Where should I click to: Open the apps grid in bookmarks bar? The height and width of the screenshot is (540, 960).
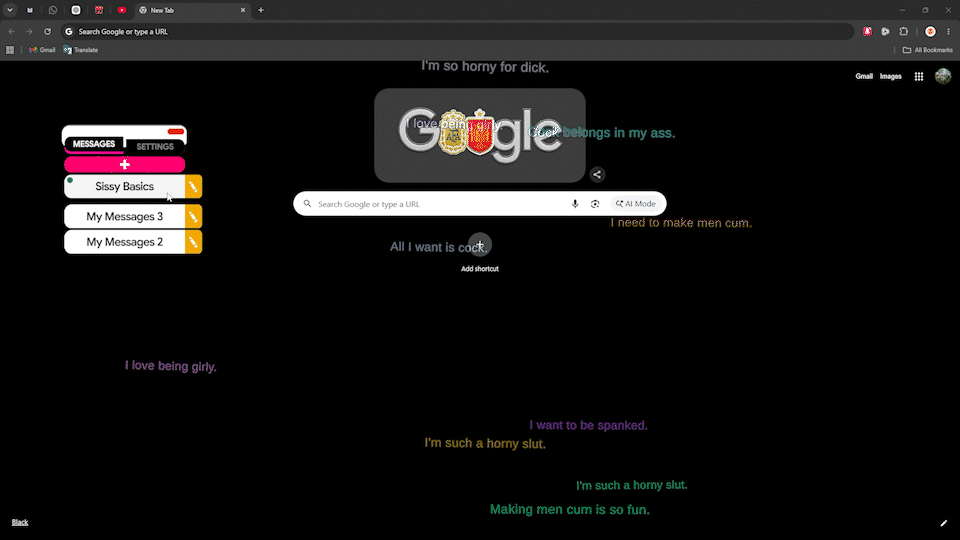(x=10, y=50)
